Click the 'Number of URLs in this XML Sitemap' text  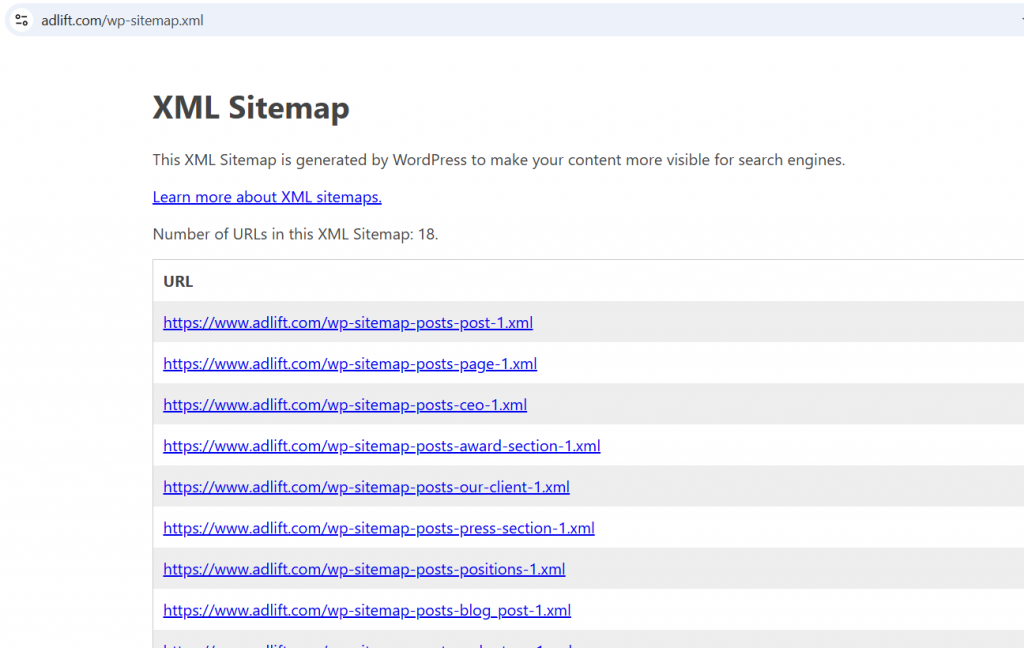click(296, 233)
